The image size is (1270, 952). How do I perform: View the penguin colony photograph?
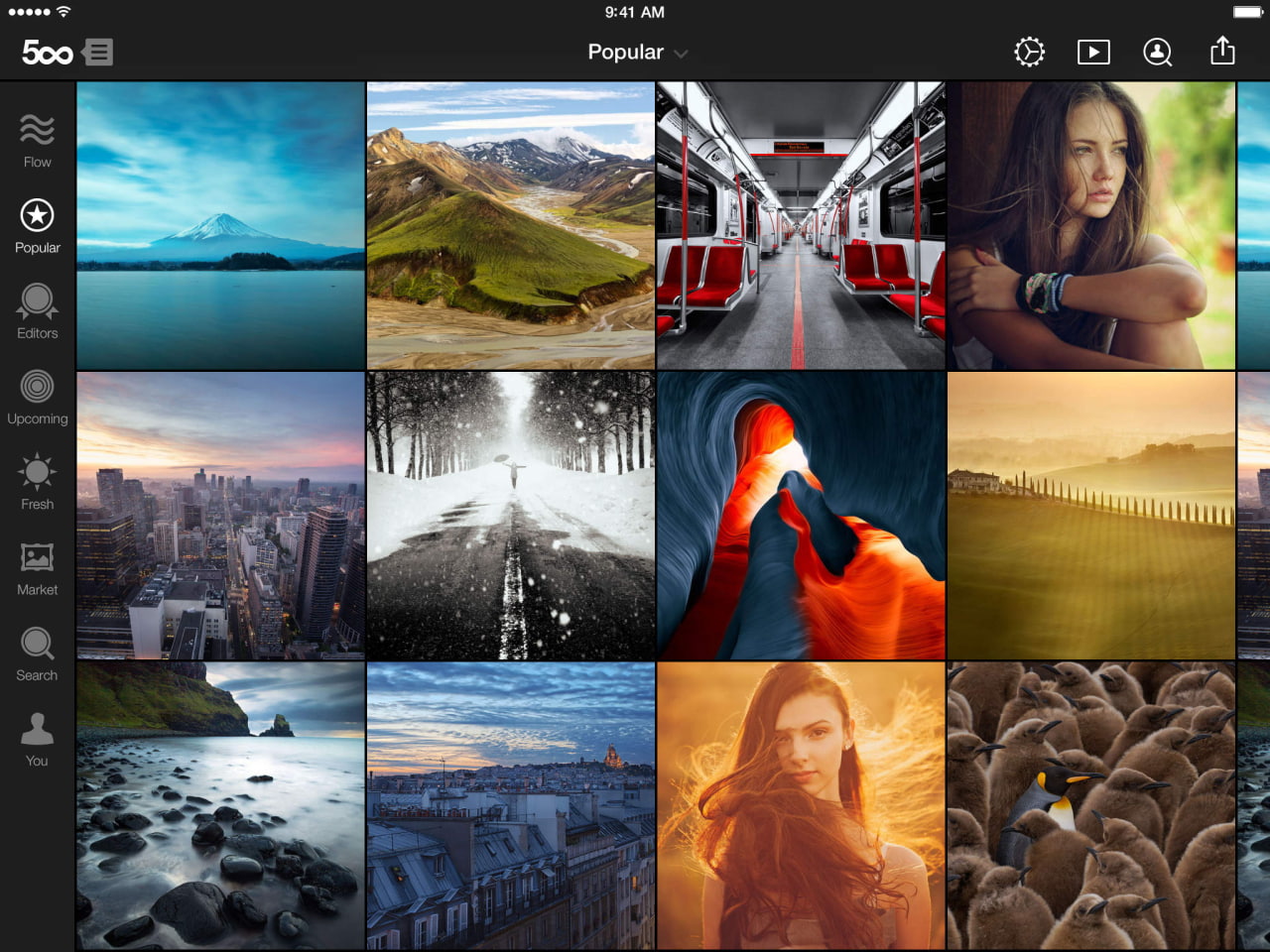1091,805
